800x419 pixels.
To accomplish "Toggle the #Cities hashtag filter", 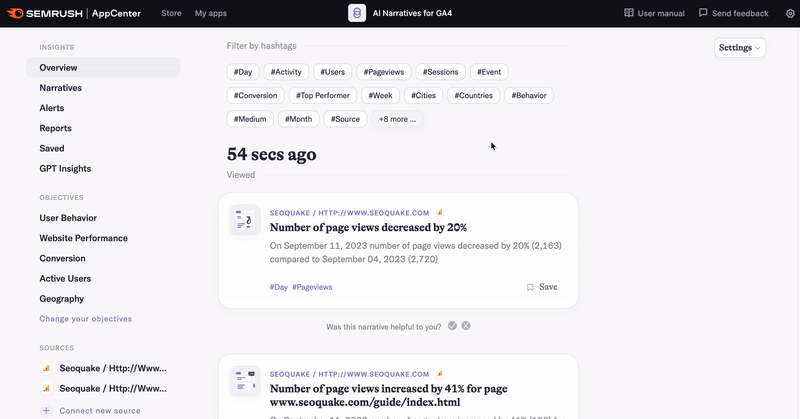I will 423,95.
